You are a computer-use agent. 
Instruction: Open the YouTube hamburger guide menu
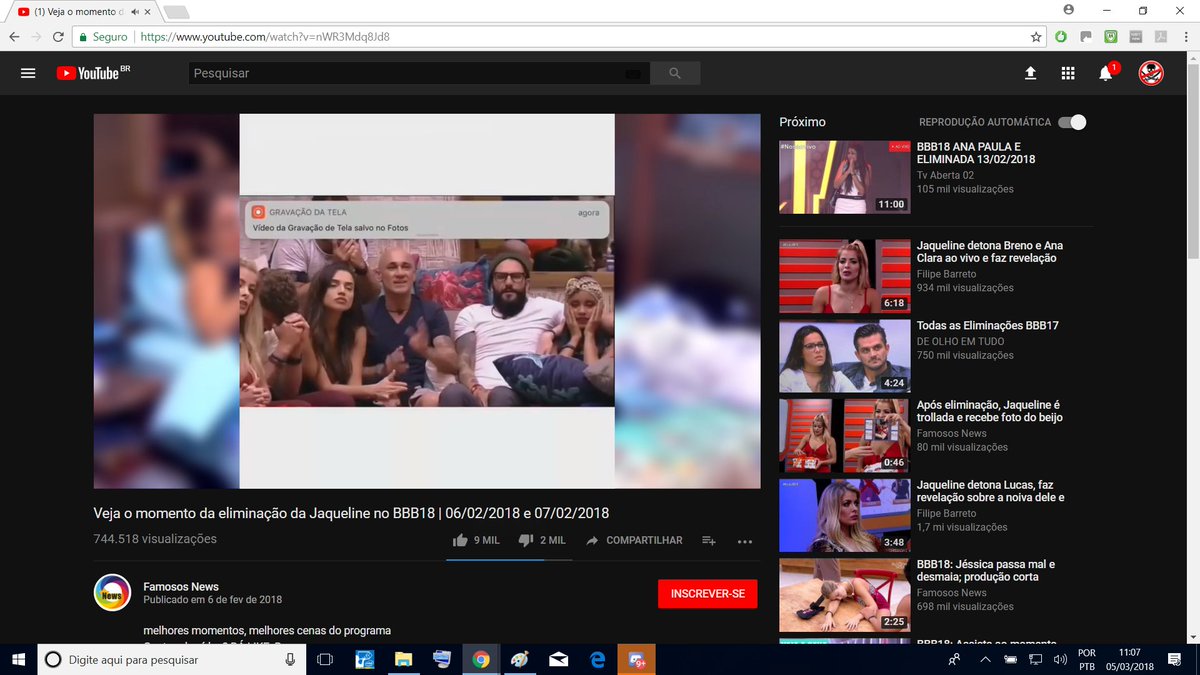pos(28,73)
